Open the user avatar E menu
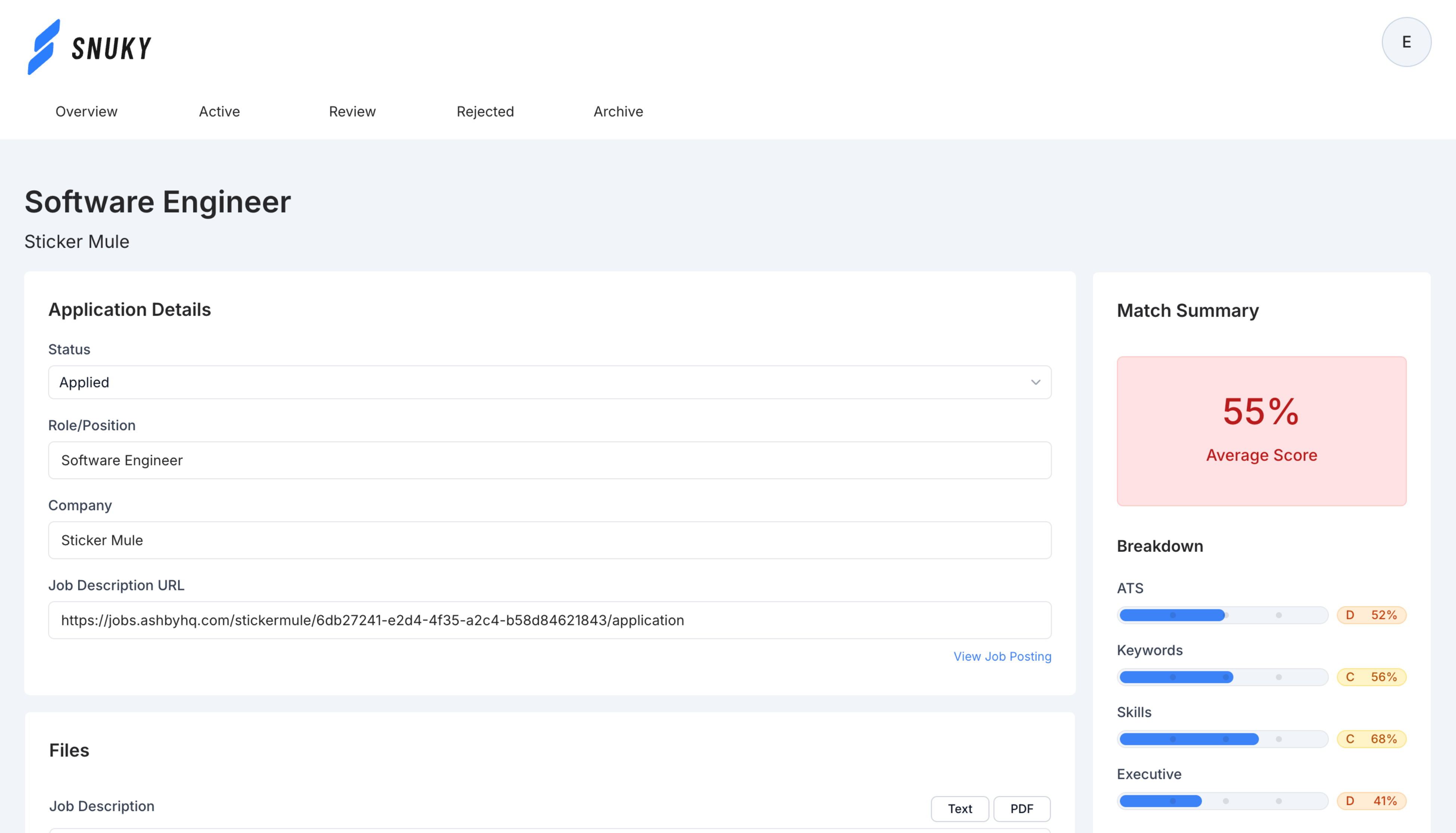This screenshot has height=833, width=1456. 1406,42
